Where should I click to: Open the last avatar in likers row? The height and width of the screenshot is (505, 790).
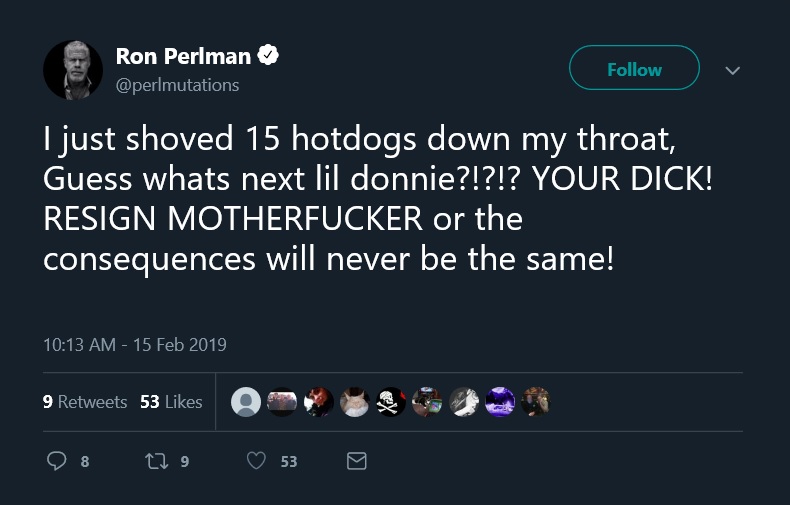tap(536, 402)
